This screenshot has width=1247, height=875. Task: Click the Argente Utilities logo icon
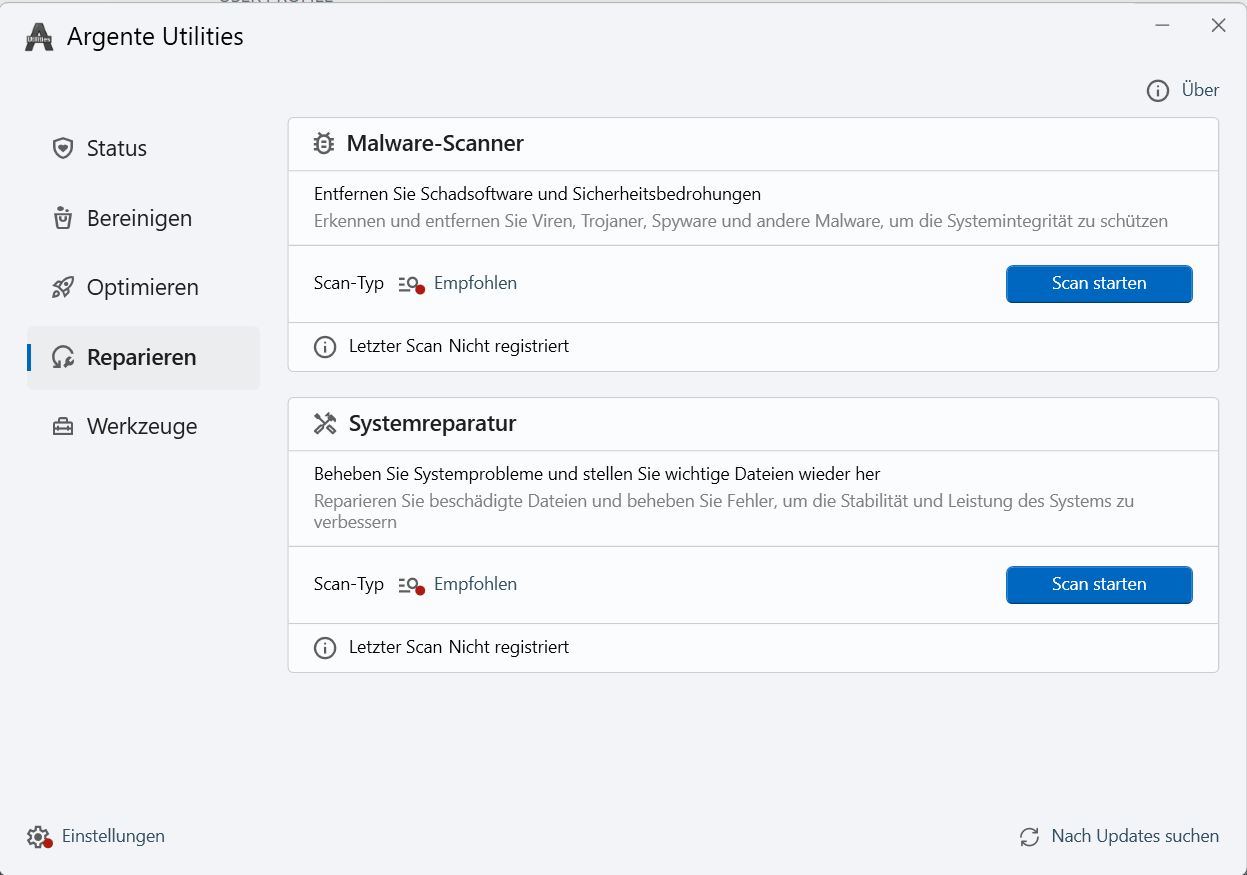tap(39, 38)
